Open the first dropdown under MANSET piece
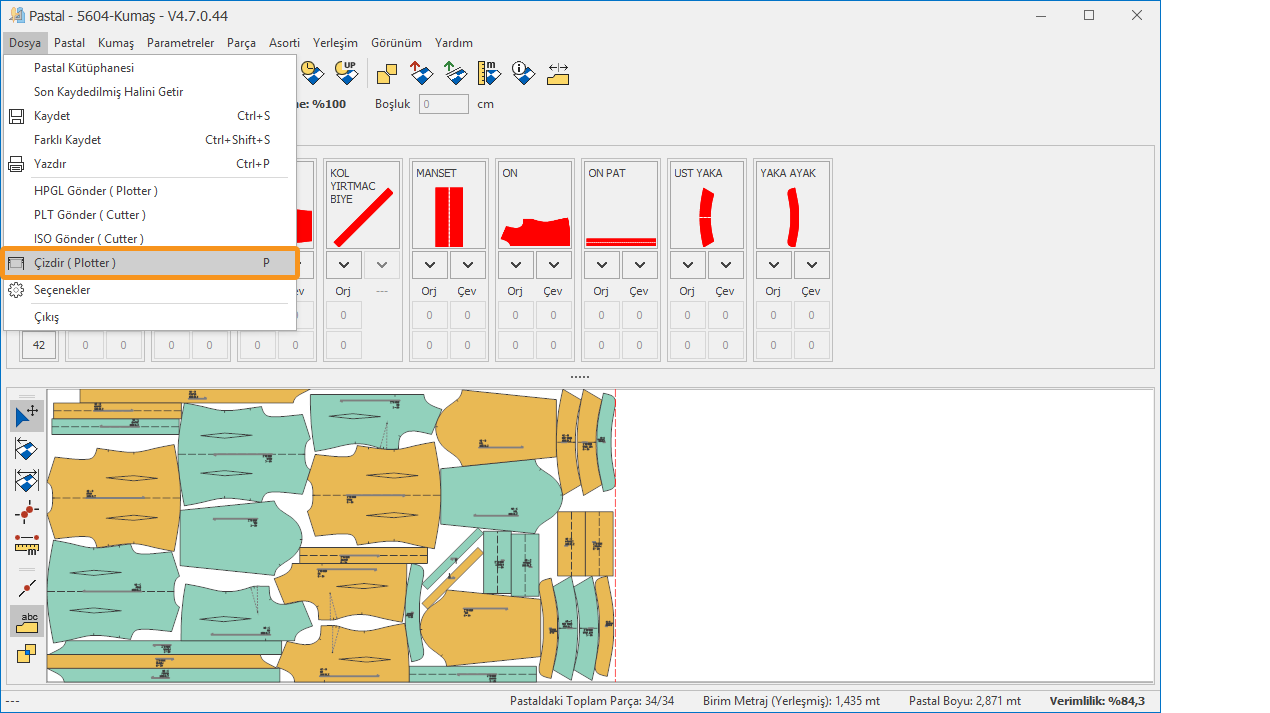Image resolution: width=1270 pixels, height=713 pixels. pos(430,265)
